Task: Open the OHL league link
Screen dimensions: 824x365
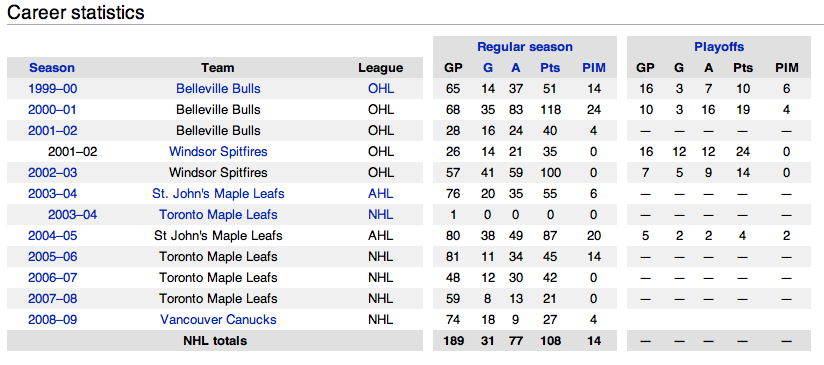Action: (381, 89)
